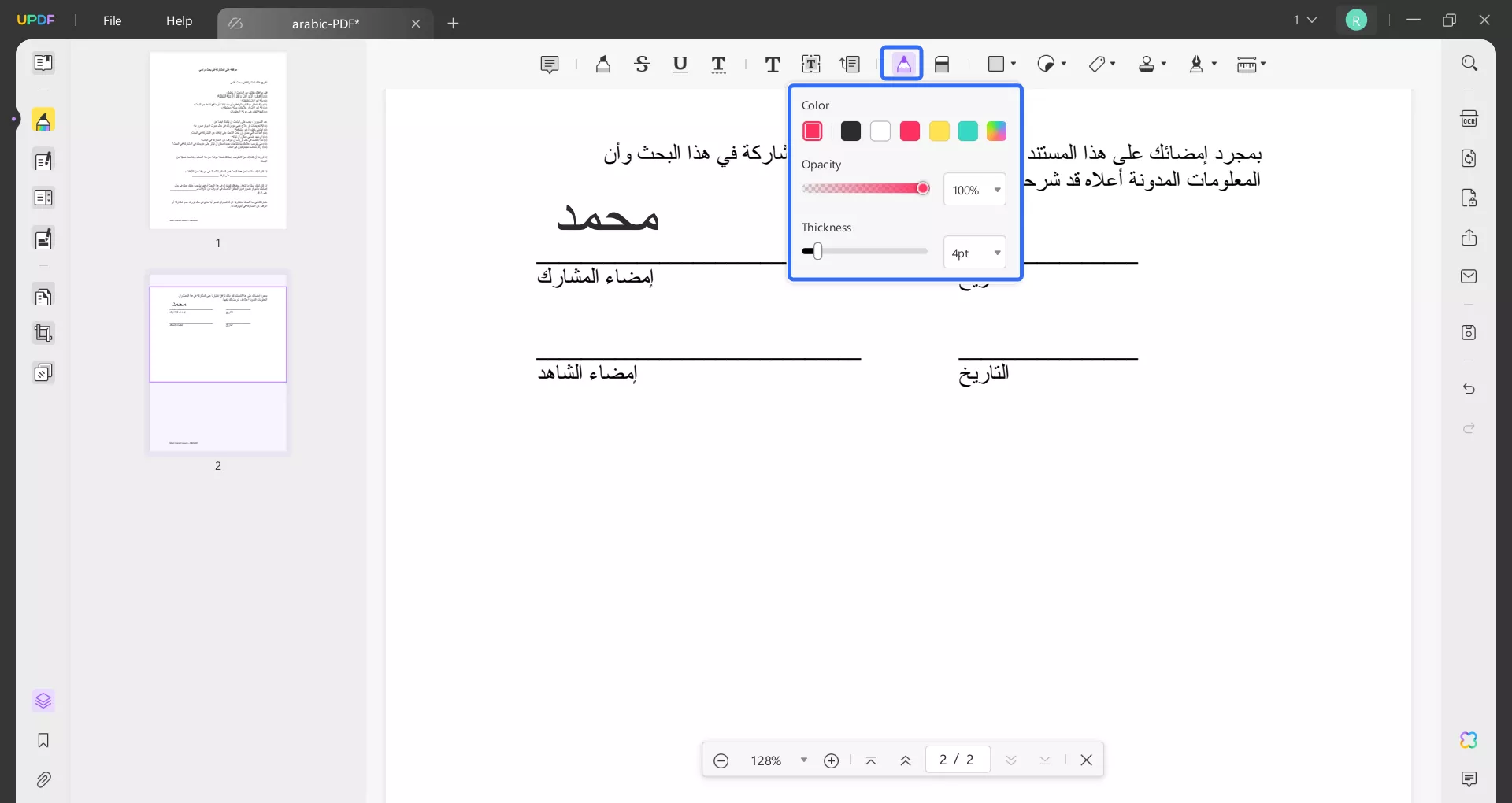Select the Add Text tool
The image size is (1512, 803).
click(x=773, y=64)
